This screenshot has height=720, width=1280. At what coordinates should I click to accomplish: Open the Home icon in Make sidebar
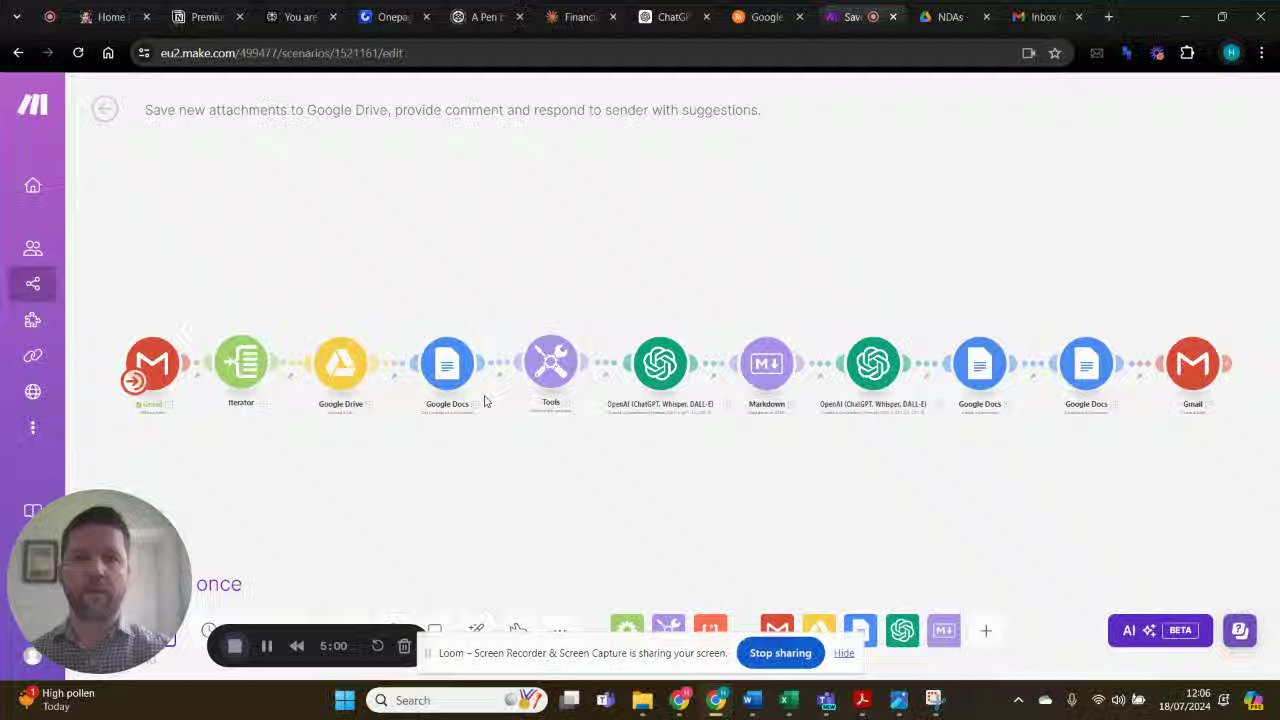pos(33,185)
